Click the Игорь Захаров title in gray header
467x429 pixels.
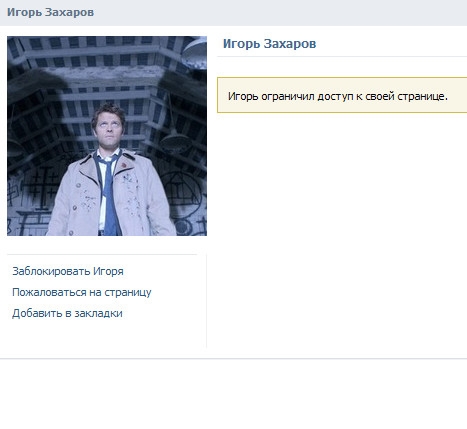click(50, 12)
